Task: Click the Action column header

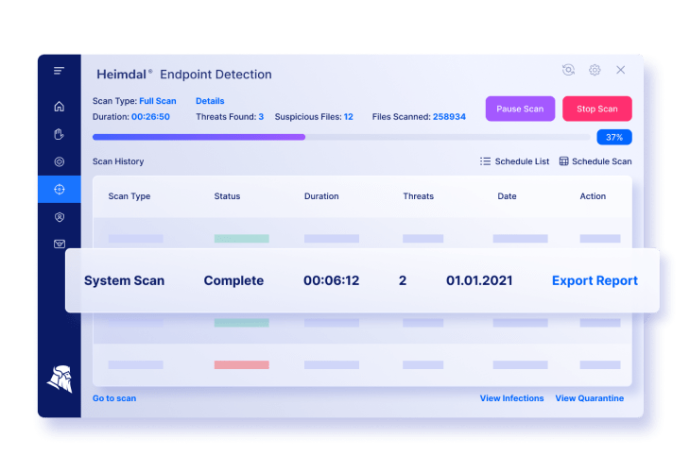Action: tap(592, 196)
